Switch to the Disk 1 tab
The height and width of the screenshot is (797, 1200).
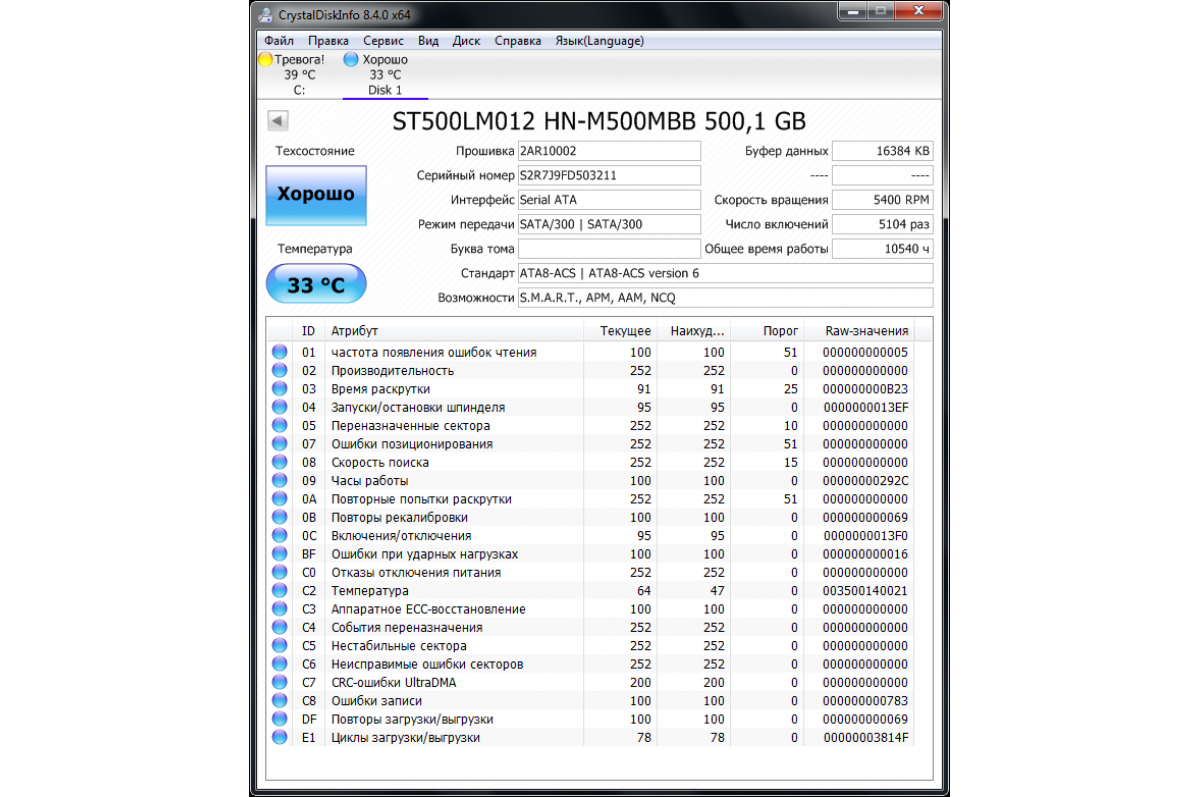click(x=385, y=74)
